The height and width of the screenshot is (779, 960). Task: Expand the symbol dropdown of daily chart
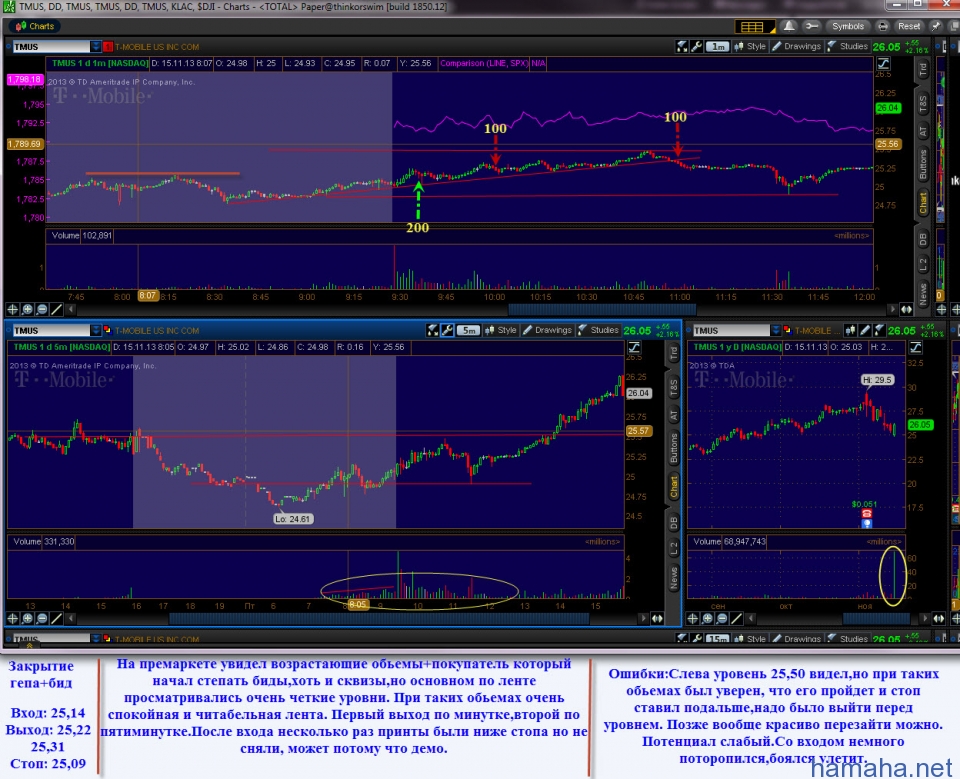[x=776, y=331]
